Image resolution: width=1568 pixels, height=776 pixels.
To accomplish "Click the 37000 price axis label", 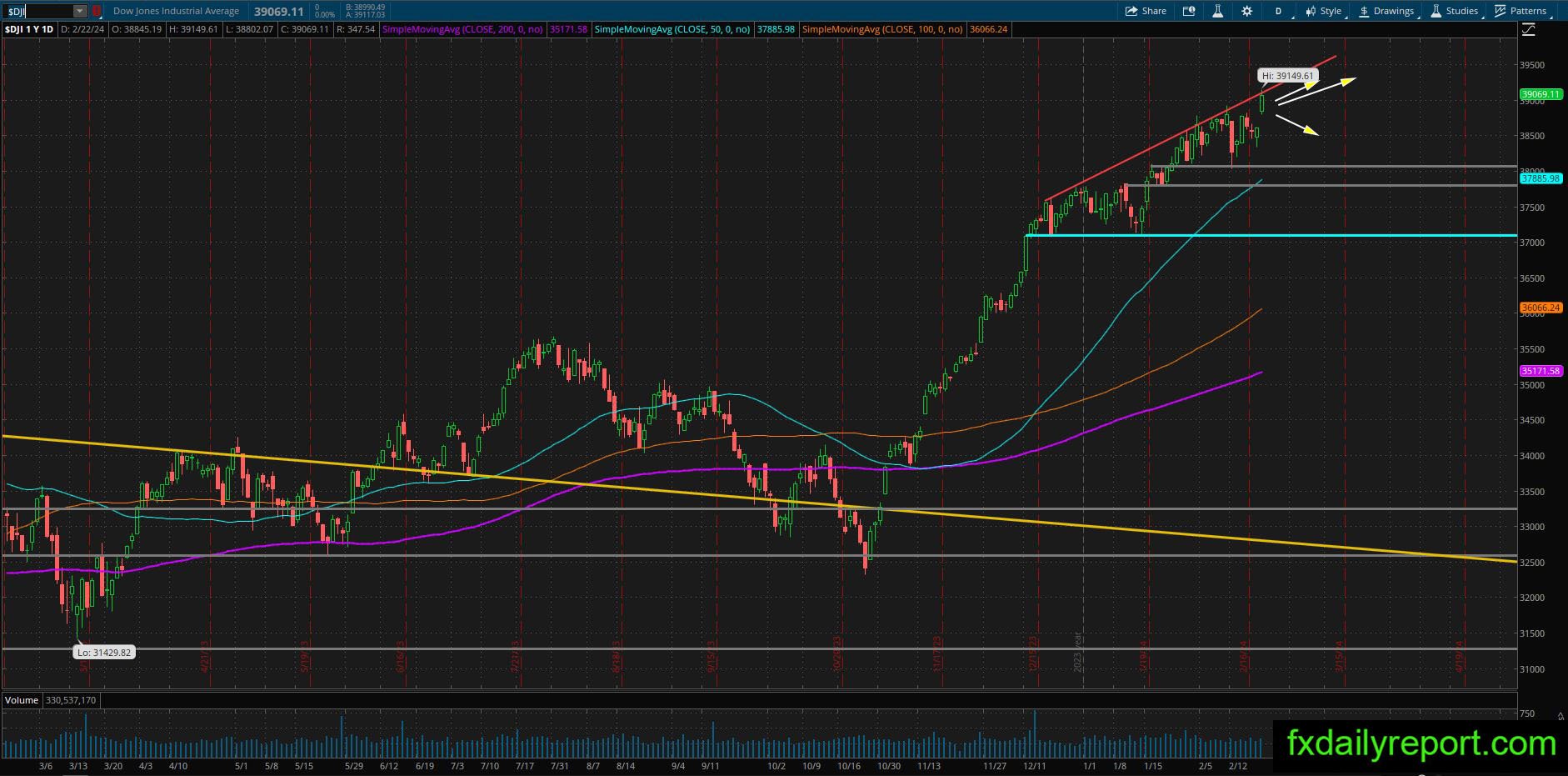I will pos(1533,243).
